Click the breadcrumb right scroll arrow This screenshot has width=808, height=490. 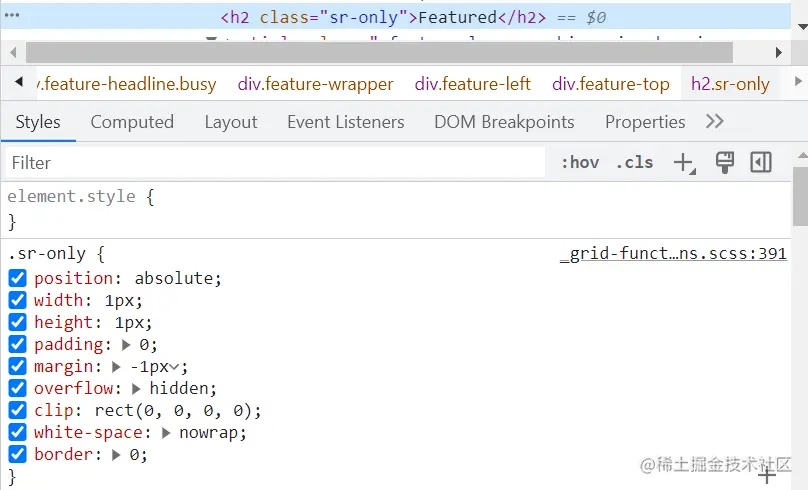798,81
